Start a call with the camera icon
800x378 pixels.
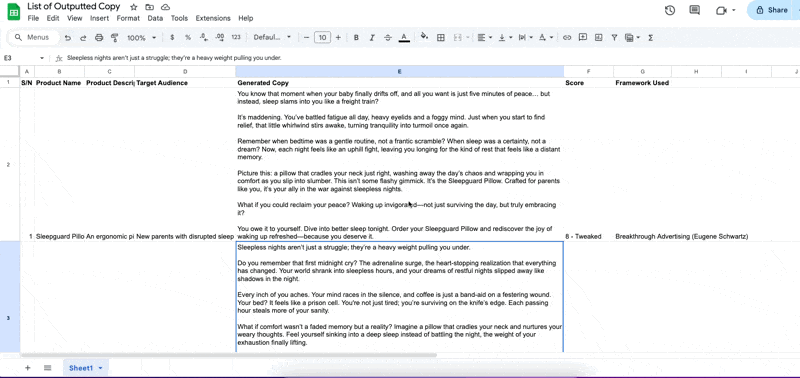[721, 10]
